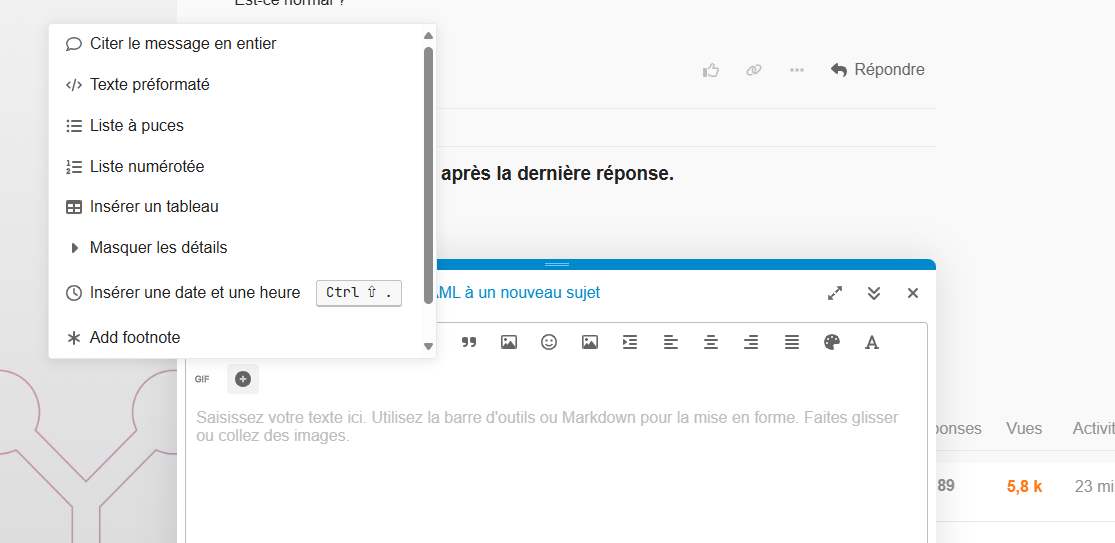Click the align left toolbar icon

tap(671, 342)
